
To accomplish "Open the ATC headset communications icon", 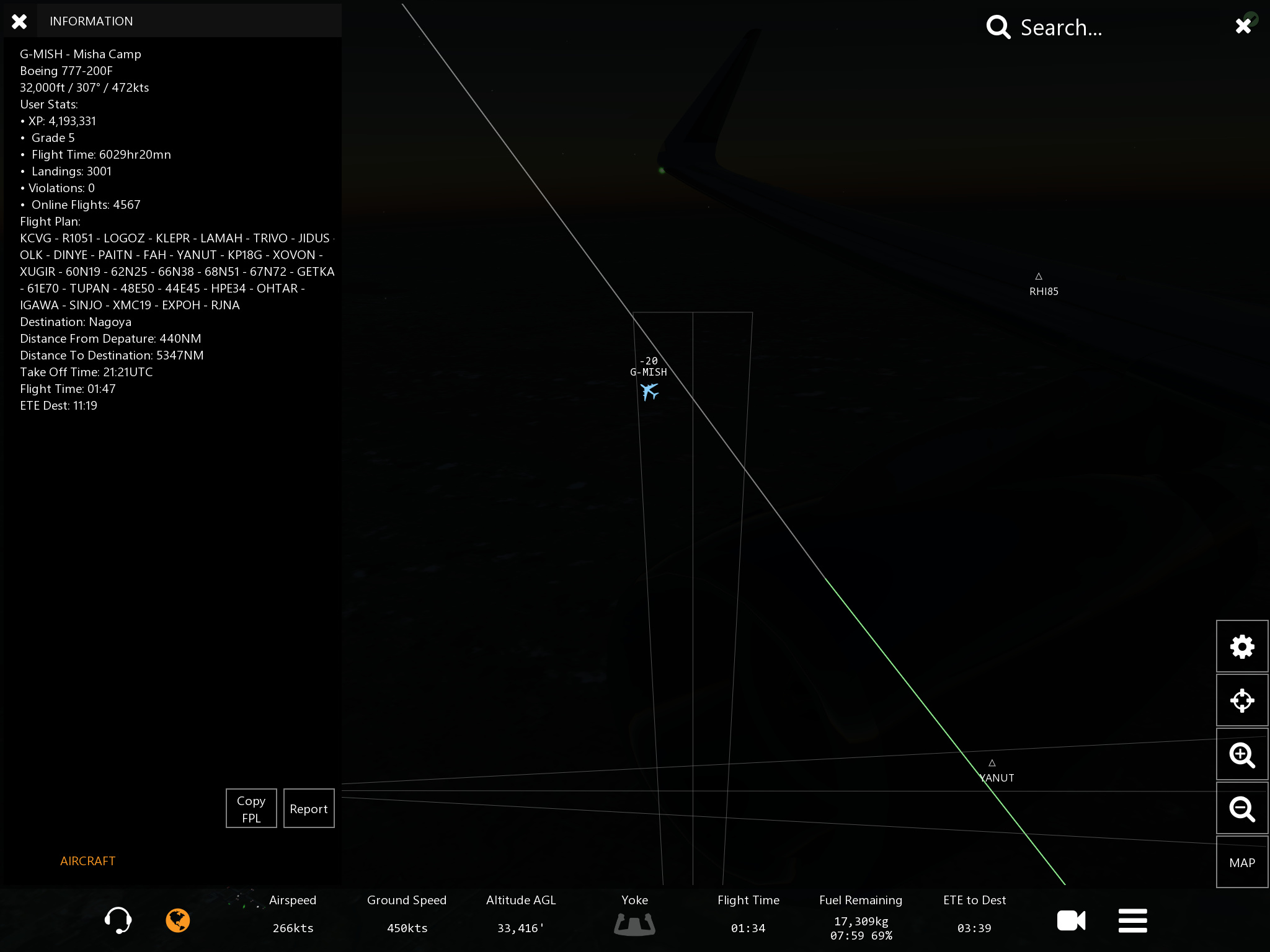I will pyautogui.click(x=118, y=920).
